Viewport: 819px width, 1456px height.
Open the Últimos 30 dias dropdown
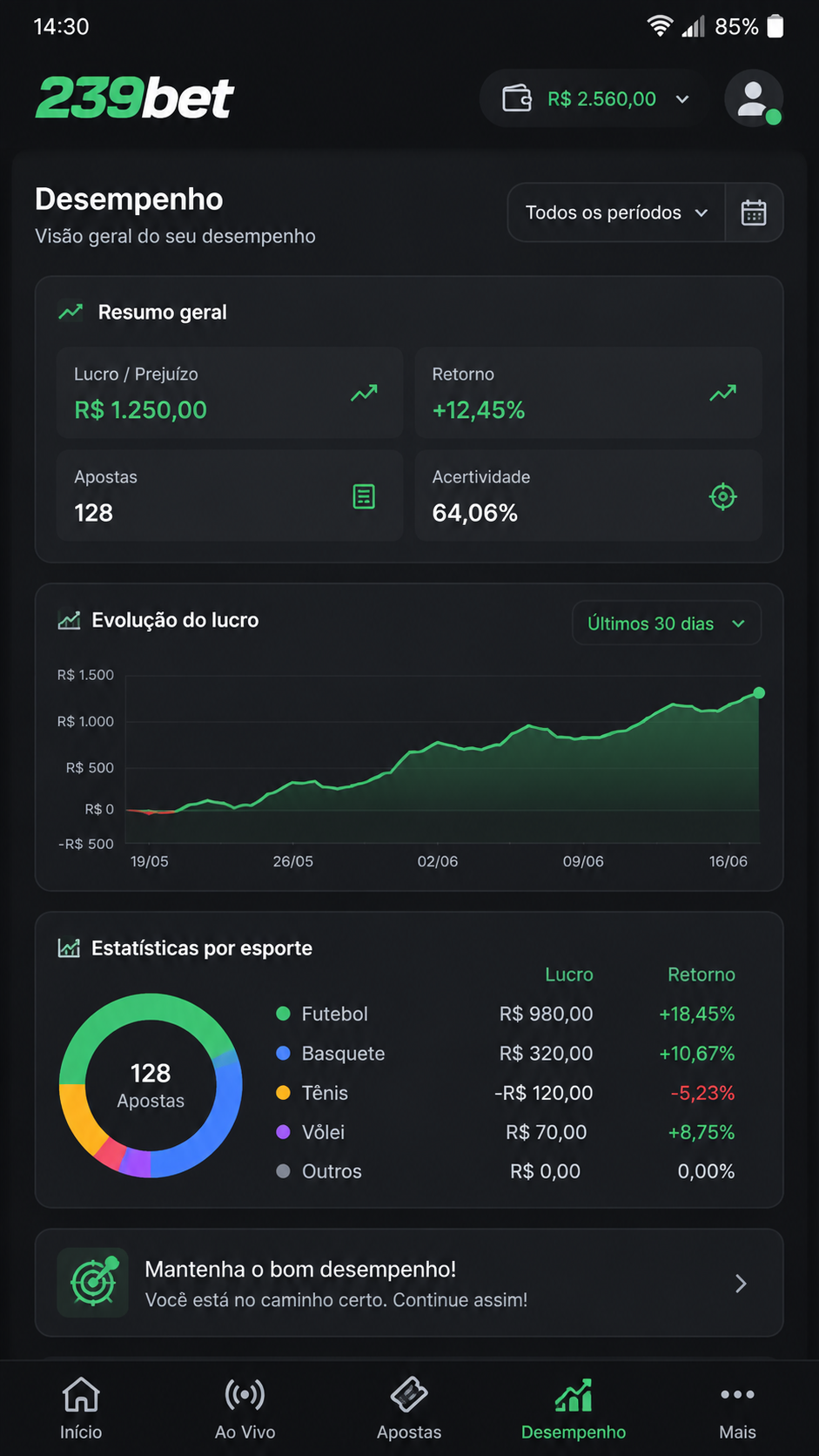[667, 624]
